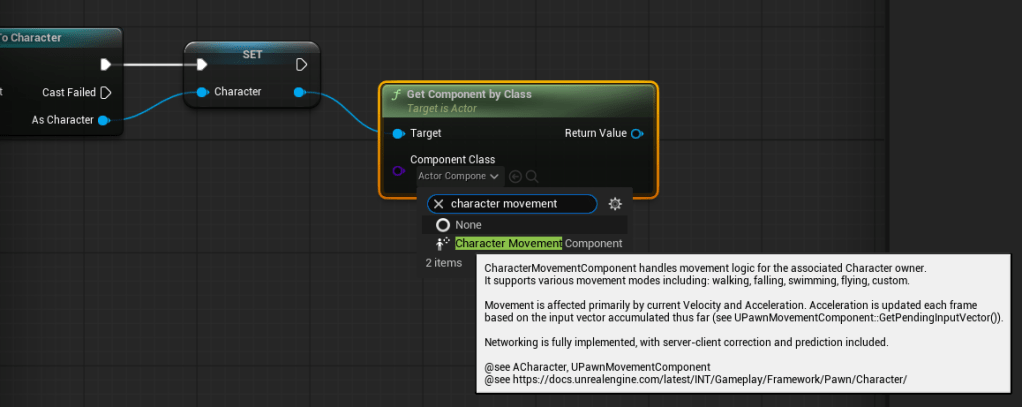The height and width of the screenshot is (407, 1022).
Task: Select the SET node by its title
Action: click(x=252, y=53)
